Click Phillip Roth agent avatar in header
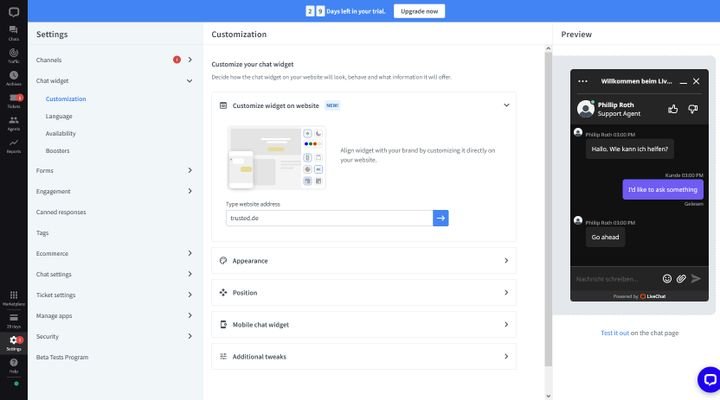This screenshot has height=400, width=720. 585,109
